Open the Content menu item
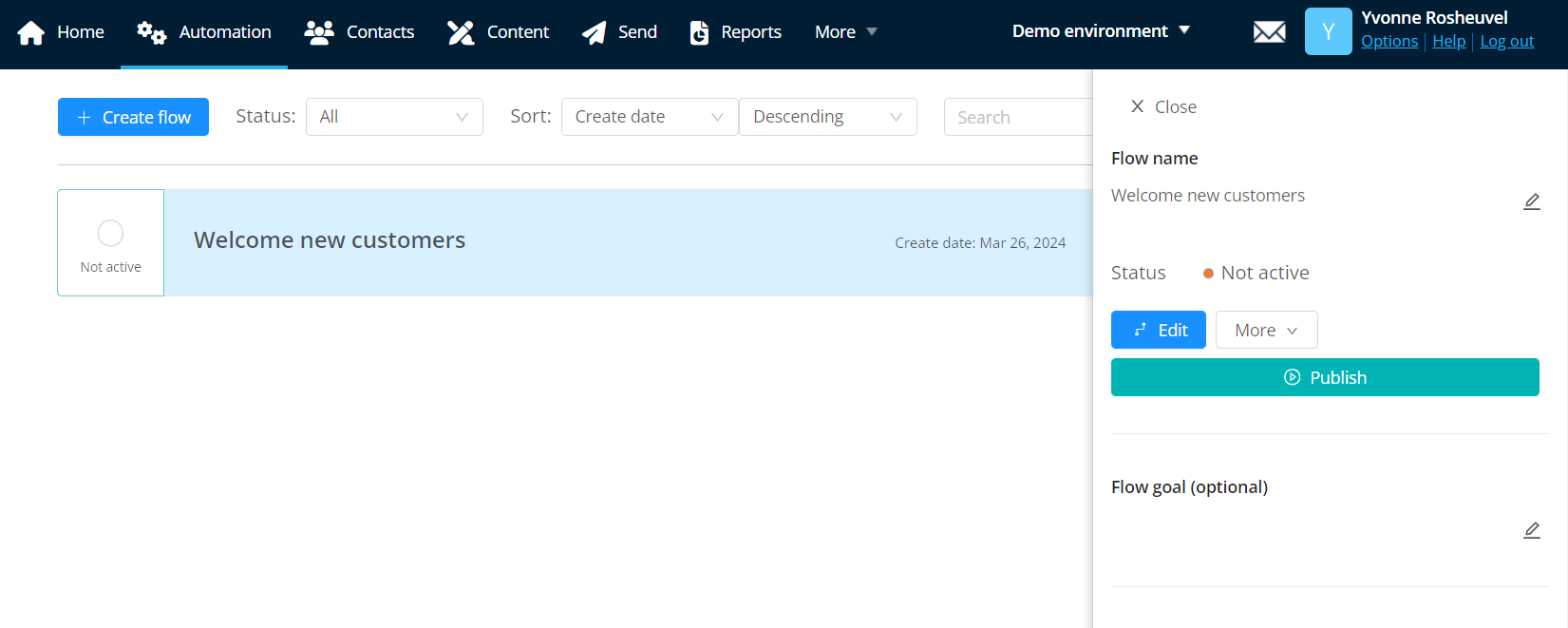 [x=499, y=32]
